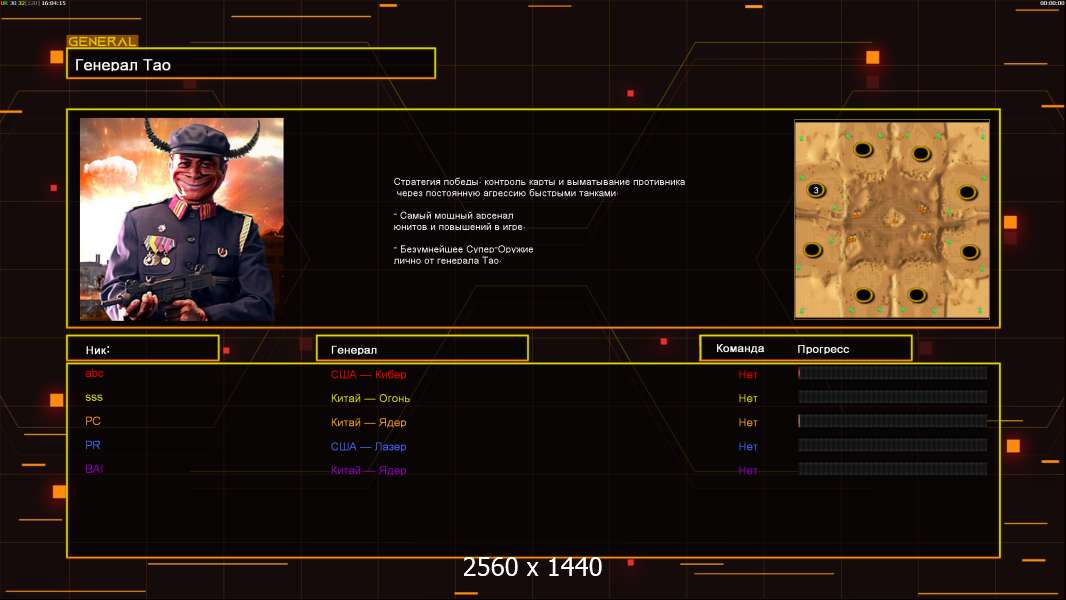The height and width of the screenshot is (600, 1066).
Task: Click the 'Команда' column header
Action: click(x=740, y=348)
